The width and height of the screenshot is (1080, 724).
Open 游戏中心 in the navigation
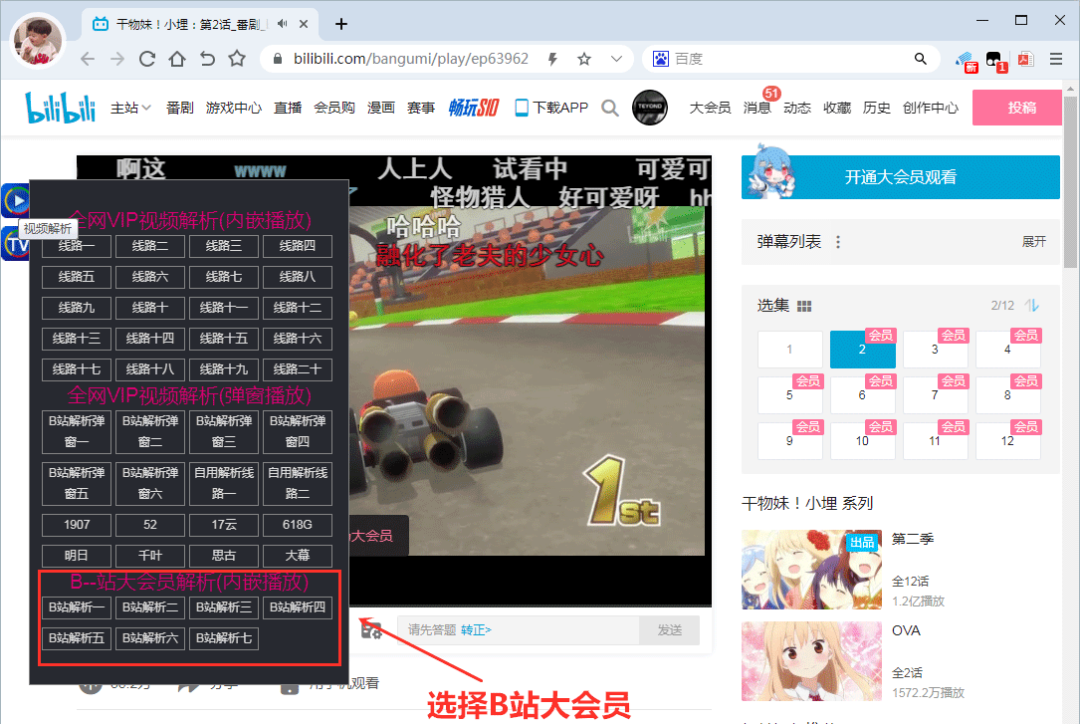point(233,108)
